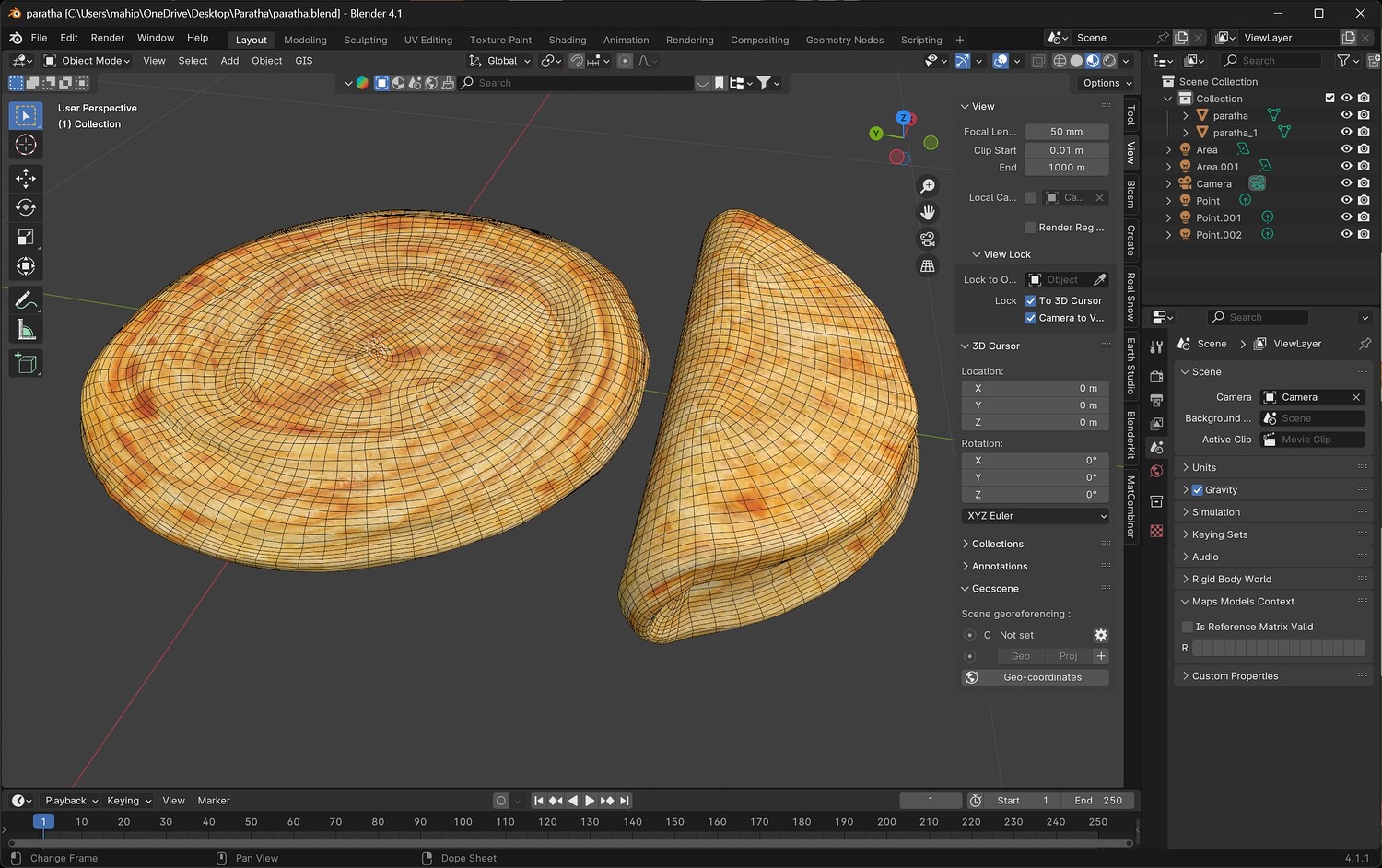Viewport: 1382px width, 868px height.
Task: Open the Render menu
Action: click(x=107, y=38)
